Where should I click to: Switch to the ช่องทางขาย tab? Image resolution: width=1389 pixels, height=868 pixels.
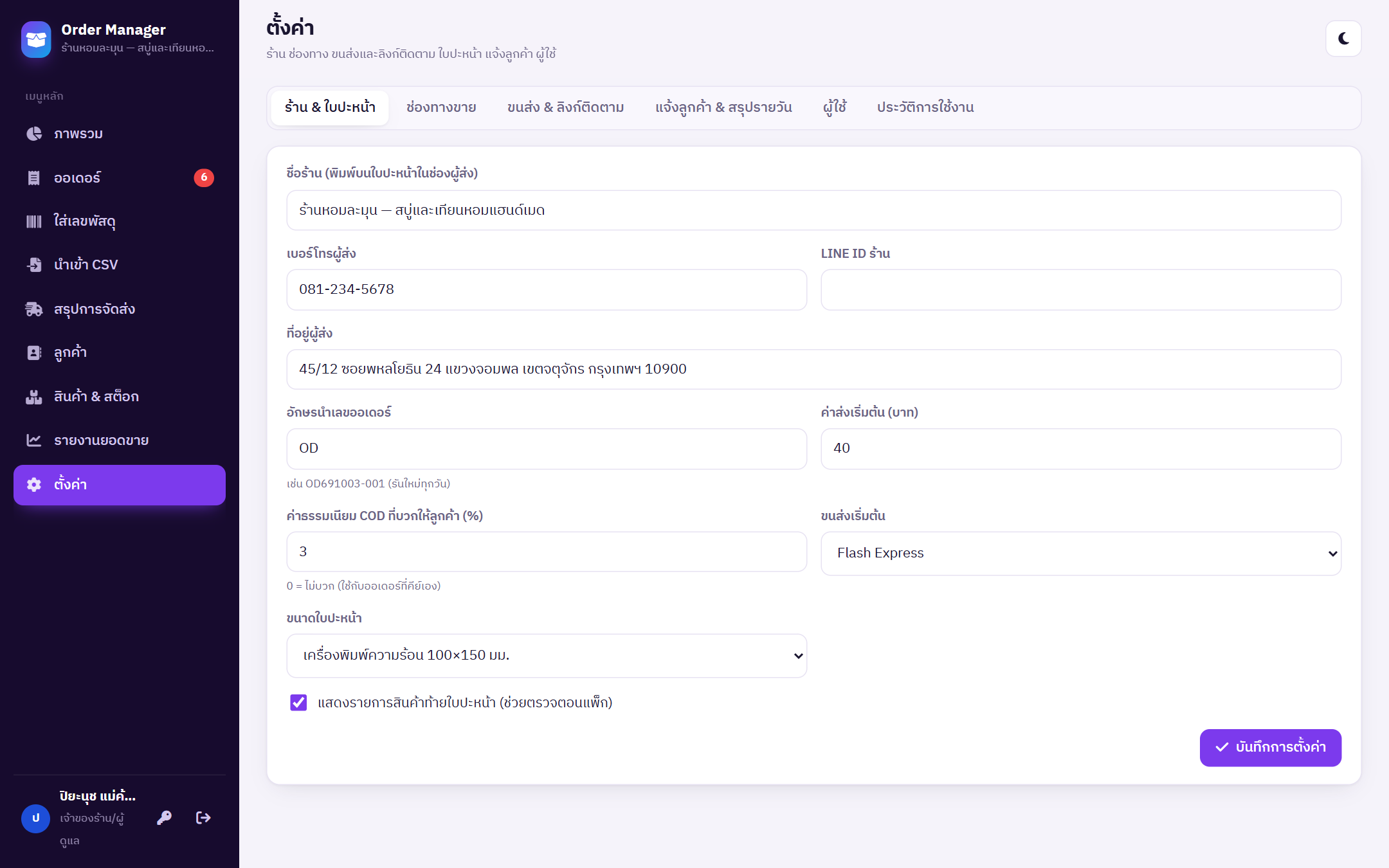point(441,107)
